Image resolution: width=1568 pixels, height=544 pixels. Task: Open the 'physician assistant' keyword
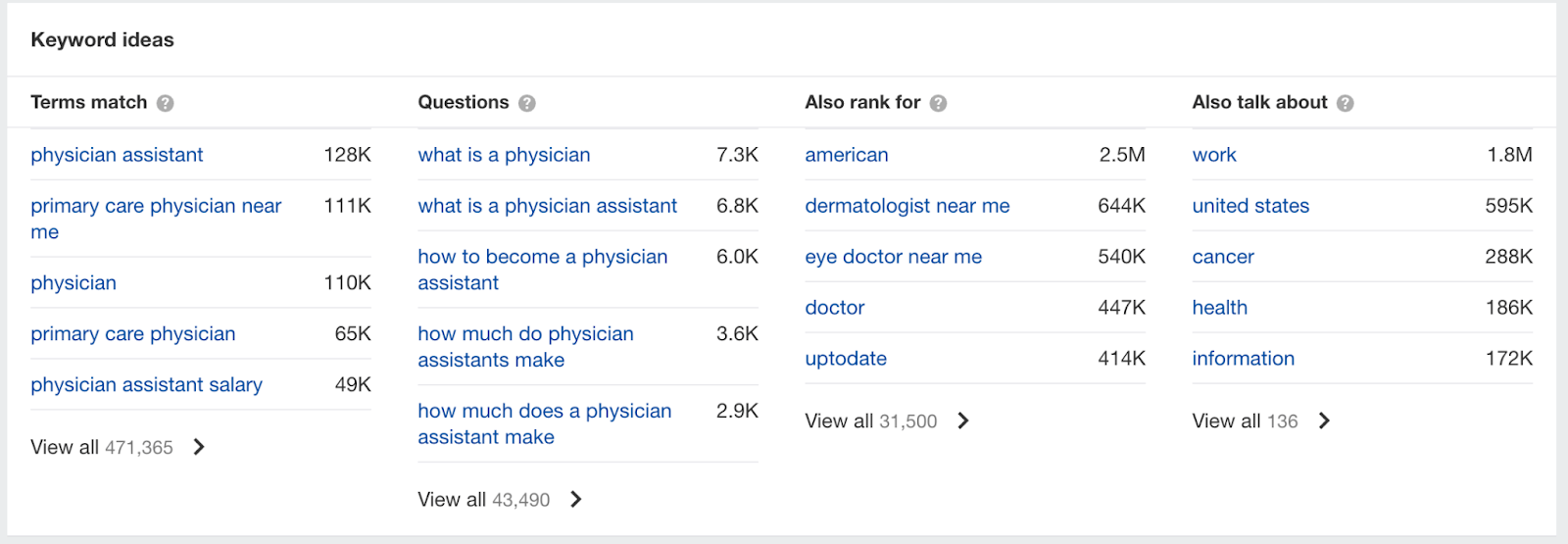point(117,155)
